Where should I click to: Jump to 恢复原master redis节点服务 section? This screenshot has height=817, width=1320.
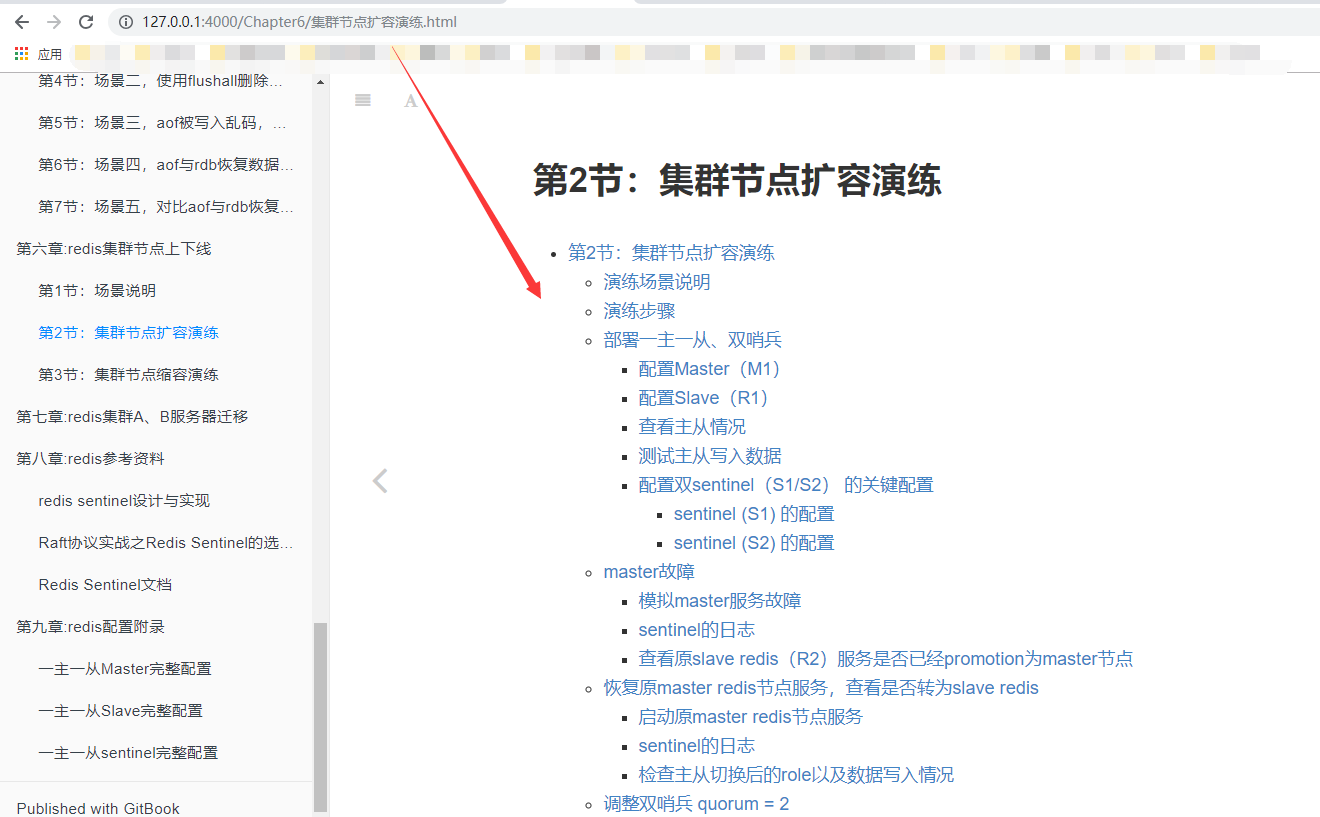[821, 688]
